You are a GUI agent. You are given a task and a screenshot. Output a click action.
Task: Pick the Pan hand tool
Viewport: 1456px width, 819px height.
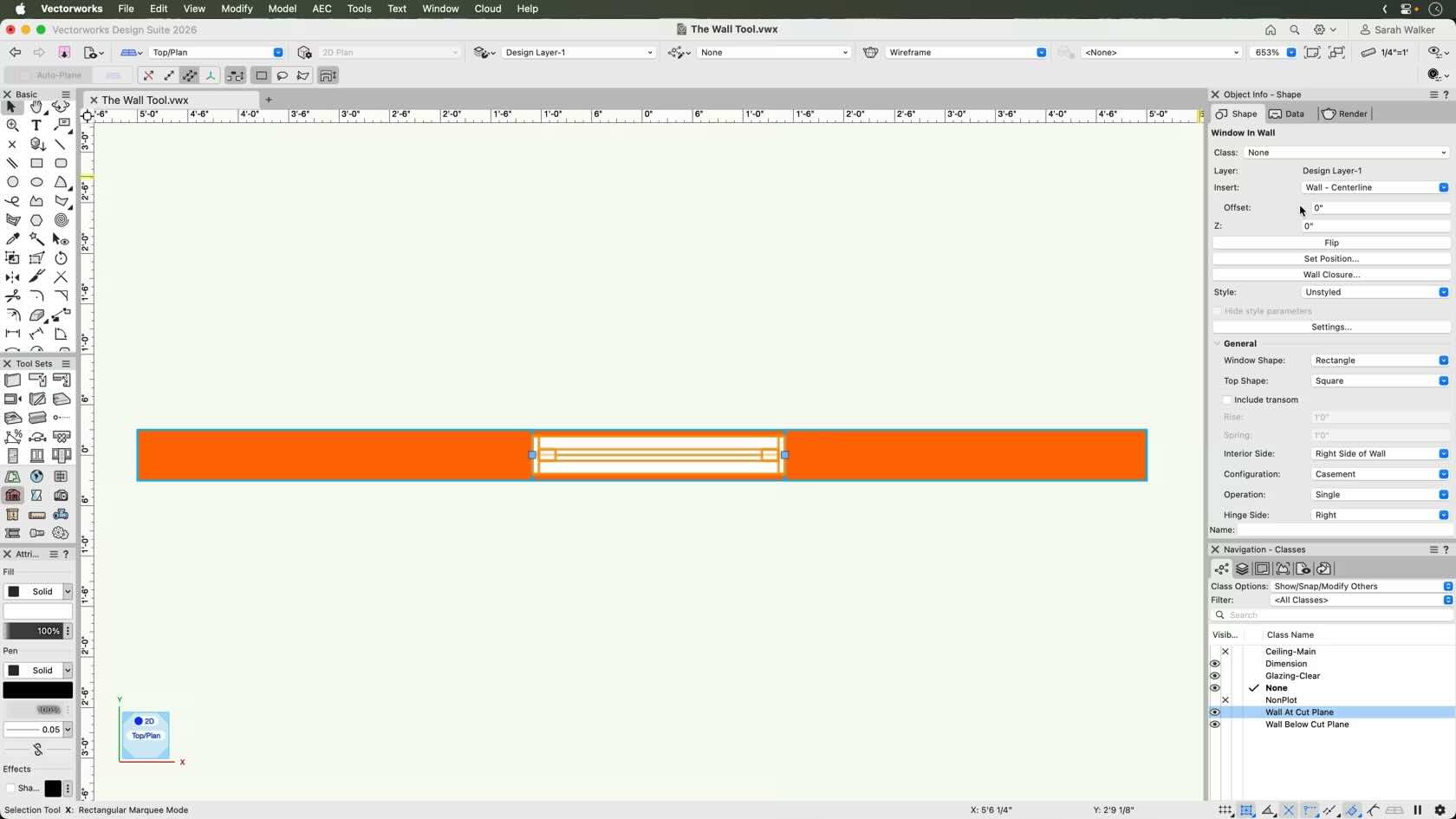click(x=36, y=107)
